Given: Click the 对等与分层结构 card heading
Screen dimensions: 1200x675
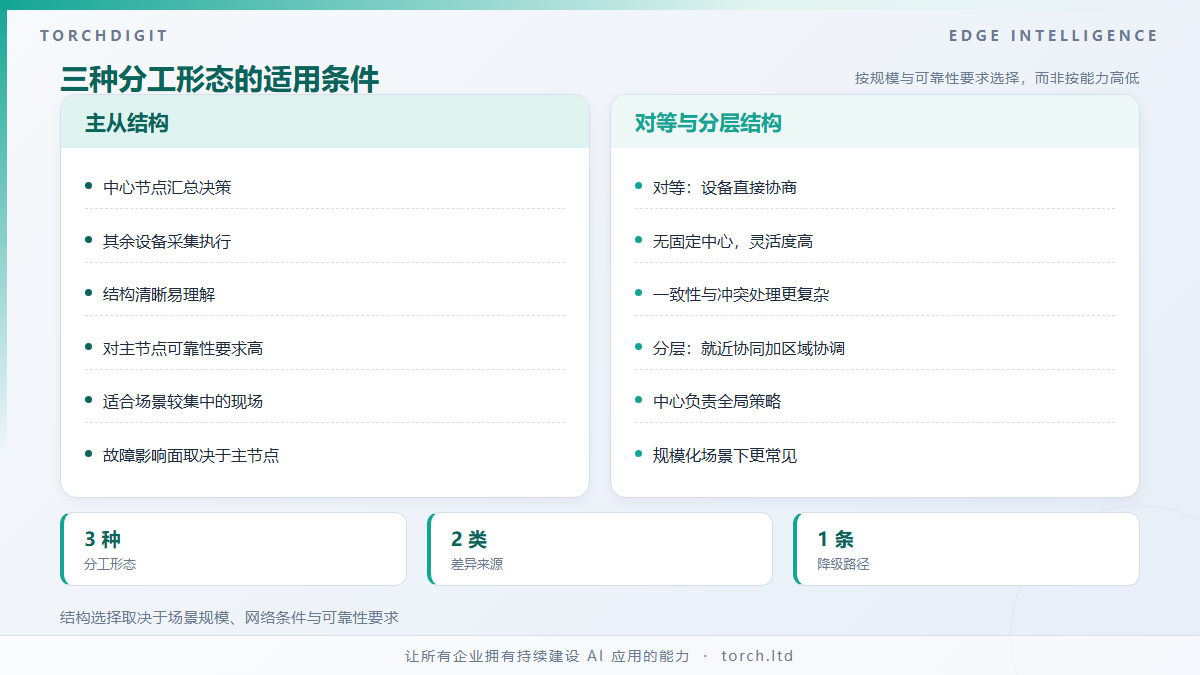Looking at the screenshot, I should pyautogui.click(x=708, y=123).
